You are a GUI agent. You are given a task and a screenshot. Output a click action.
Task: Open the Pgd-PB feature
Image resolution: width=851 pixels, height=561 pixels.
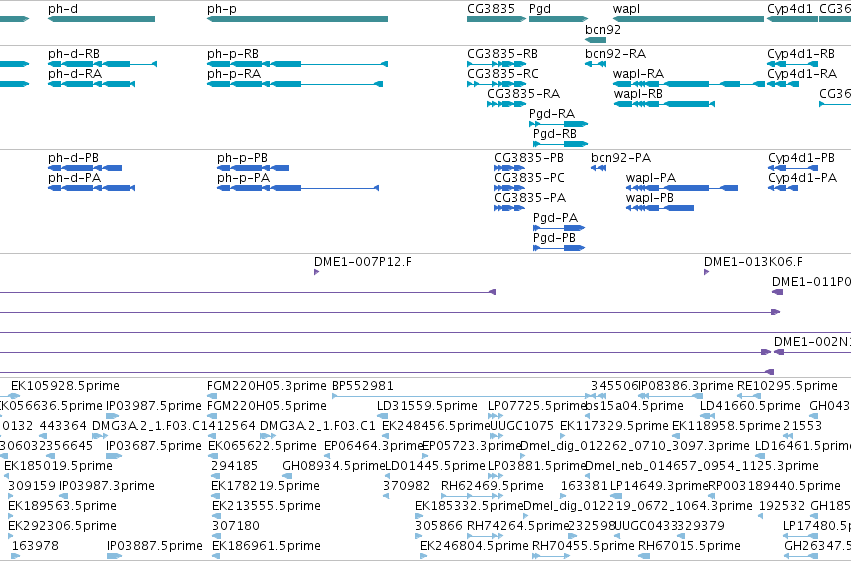point(554,238)
